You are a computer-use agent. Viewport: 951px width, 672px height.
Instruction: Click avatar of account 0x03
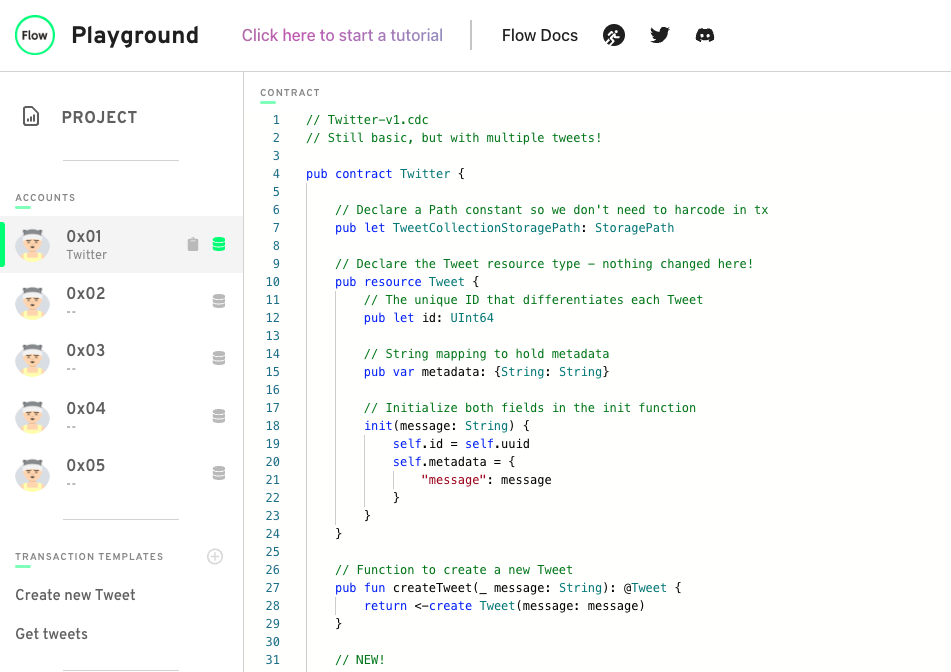pyautogui.click(x=33, y=359)
